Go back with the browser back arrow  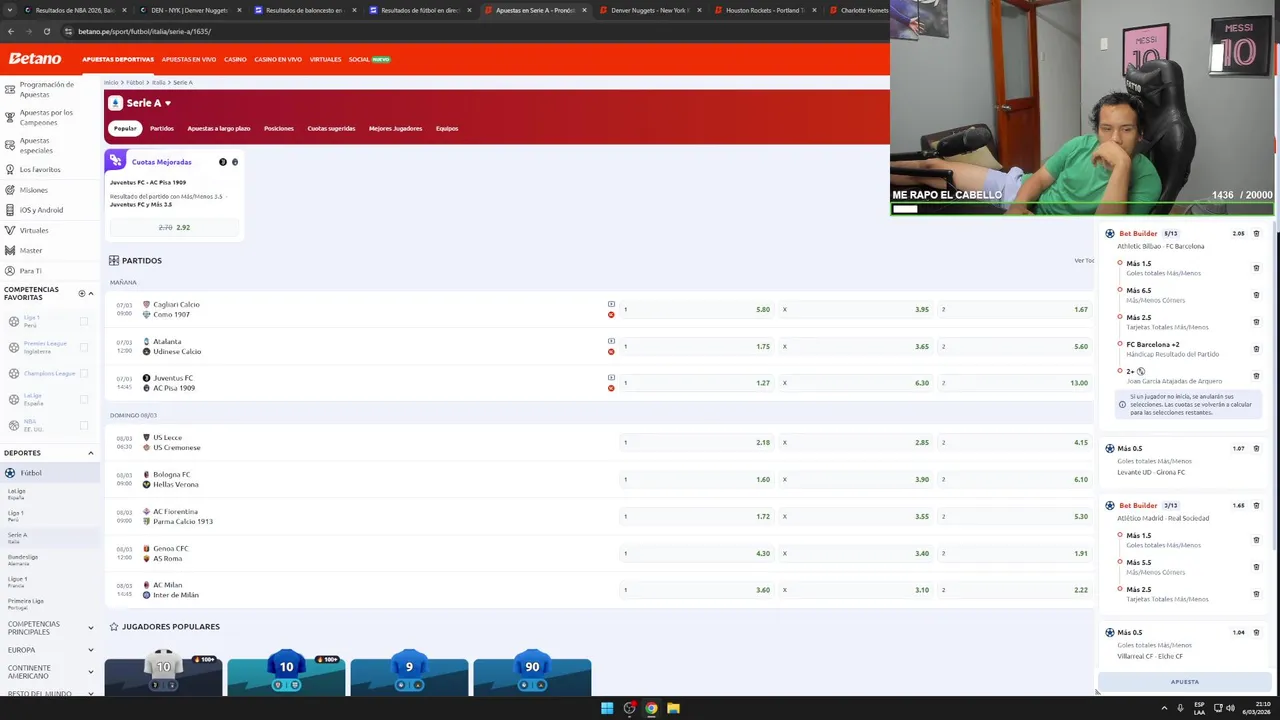(x=11, y=31)
